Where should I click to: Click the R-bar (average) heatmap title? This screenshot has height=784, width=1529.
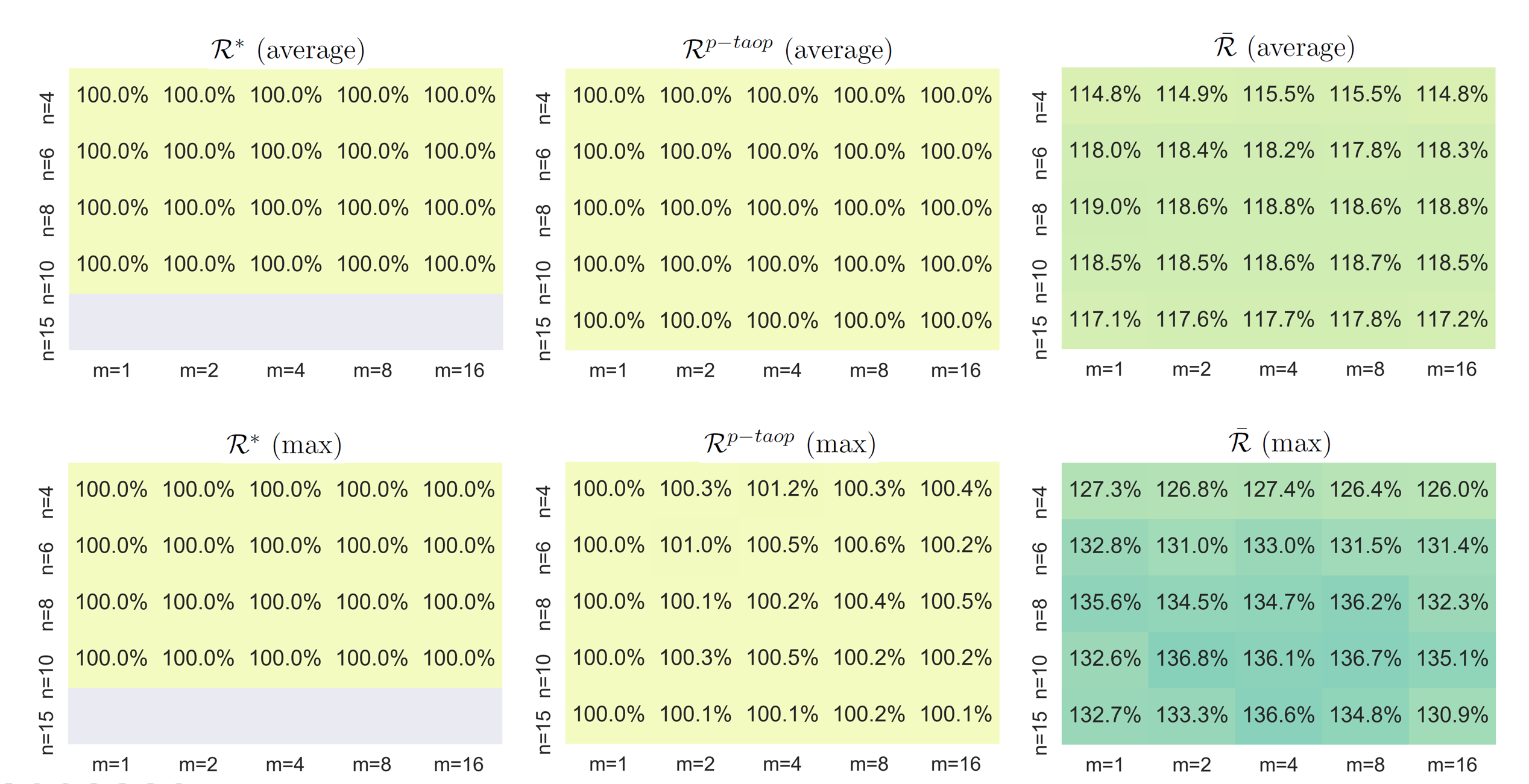1284,48
